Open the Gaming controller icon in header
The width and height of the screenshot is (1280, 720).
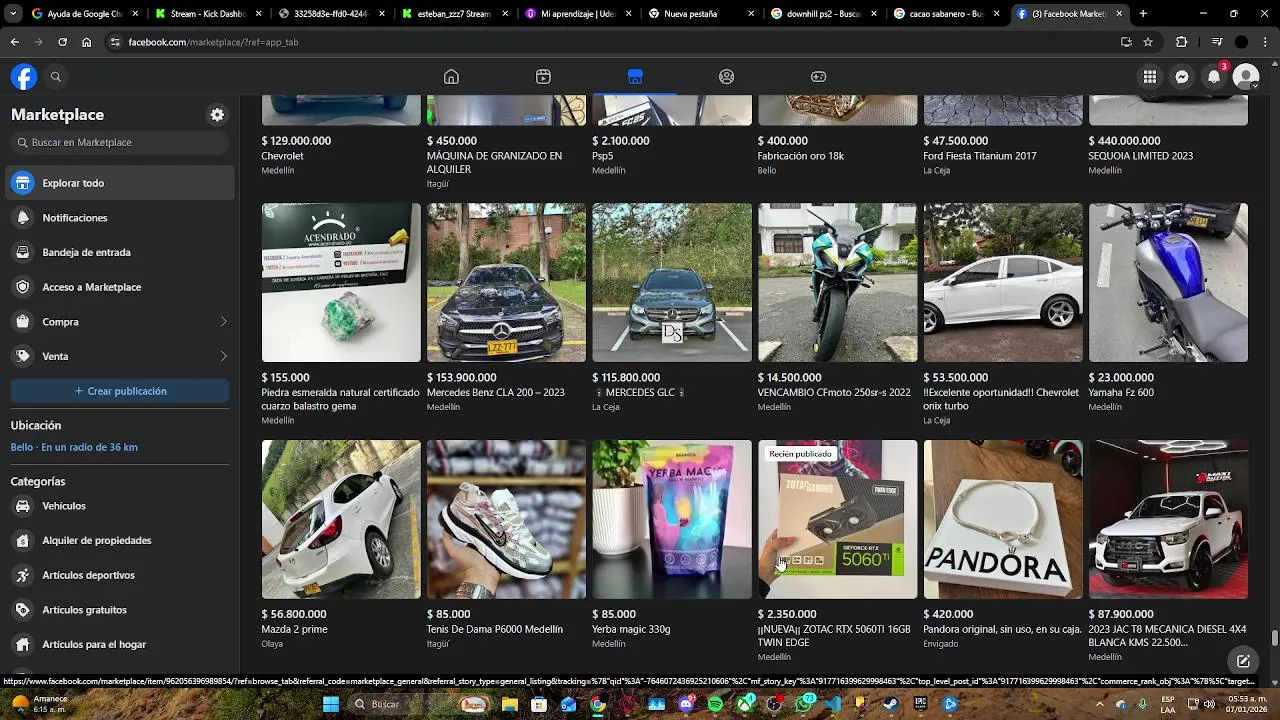(x=818, y=77)
